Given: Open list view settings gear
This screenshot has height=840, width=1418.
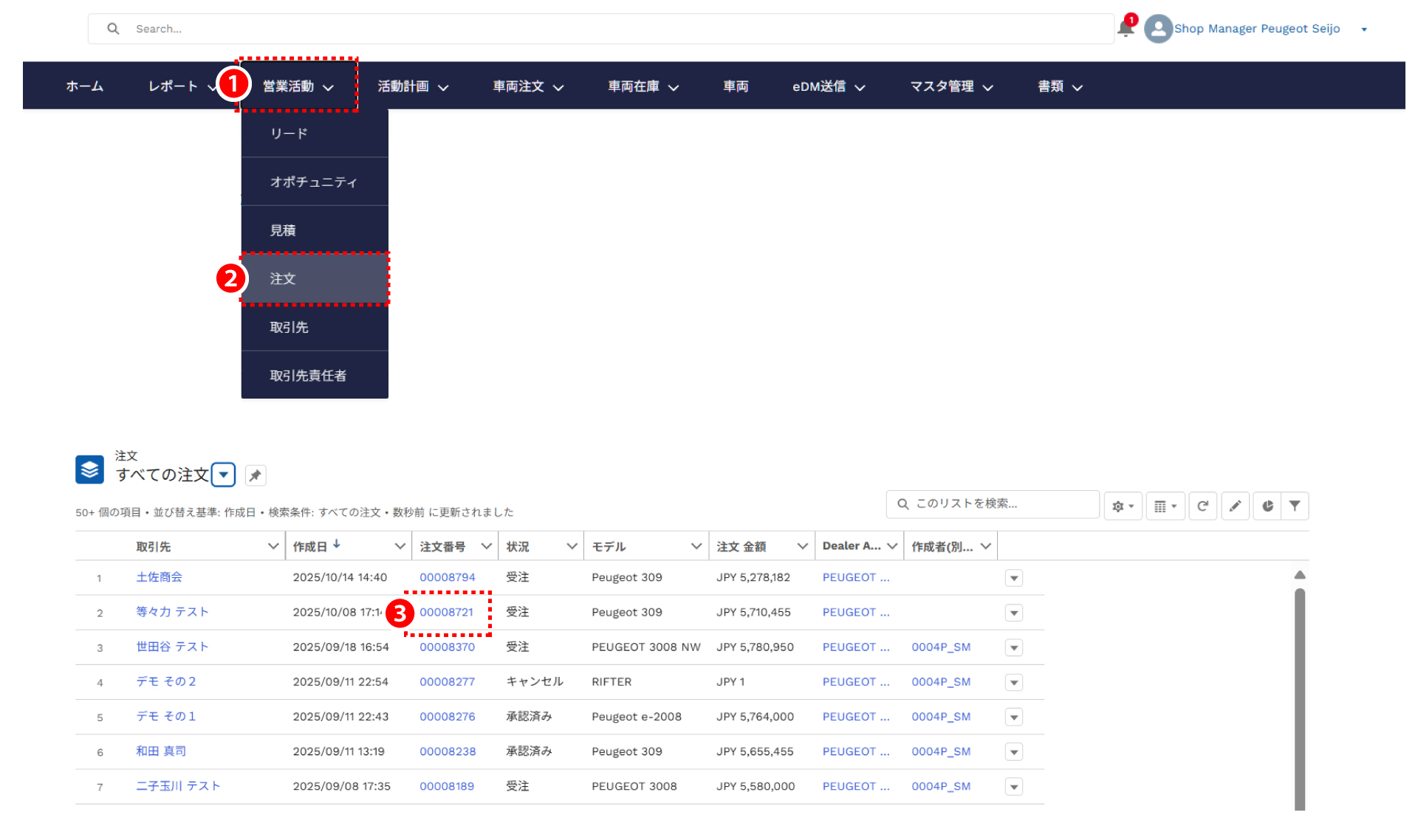Looking at the screenshot, I should click(1123, 506).
